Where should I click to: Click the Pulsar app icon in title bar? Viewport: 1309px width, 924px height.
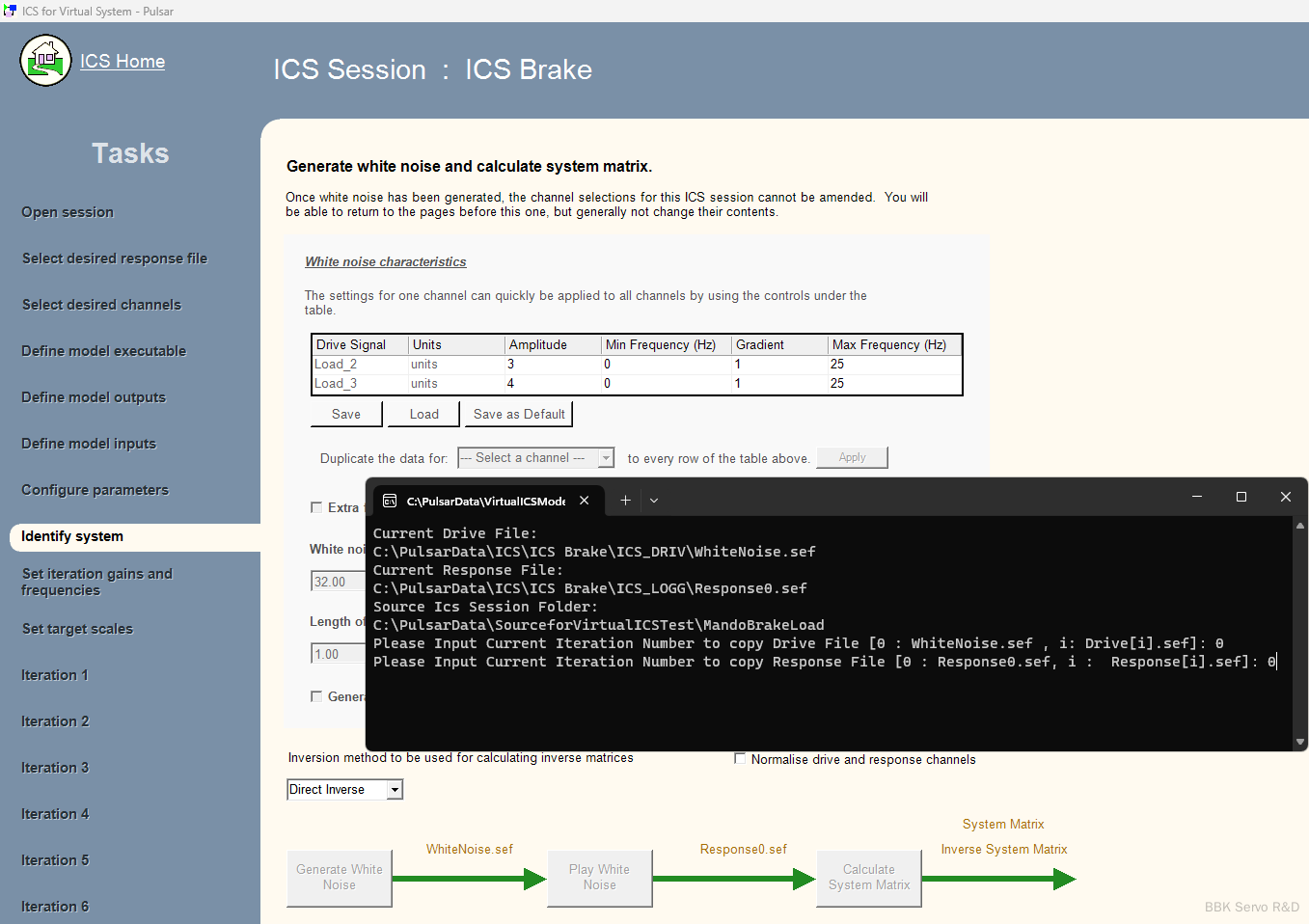10,11
